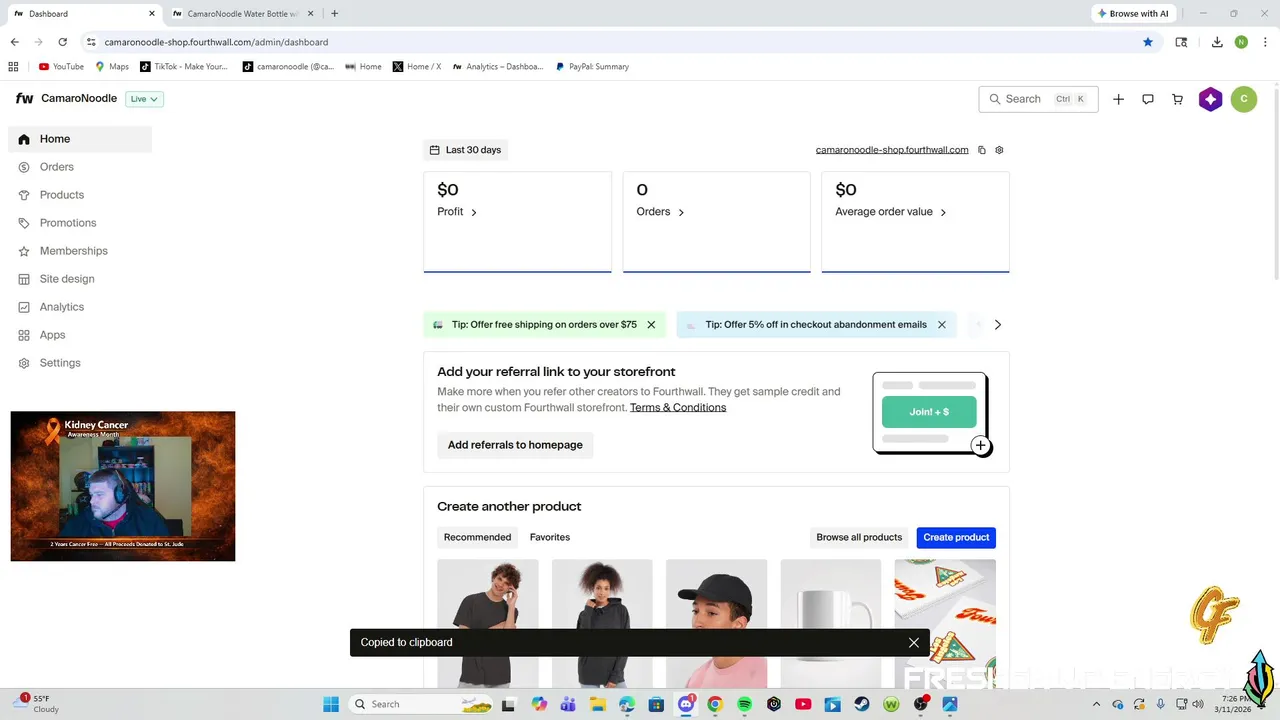Open the free shipping over $75 tip
The width and height of the screenshot is (1280, 720).
point(543,325)
